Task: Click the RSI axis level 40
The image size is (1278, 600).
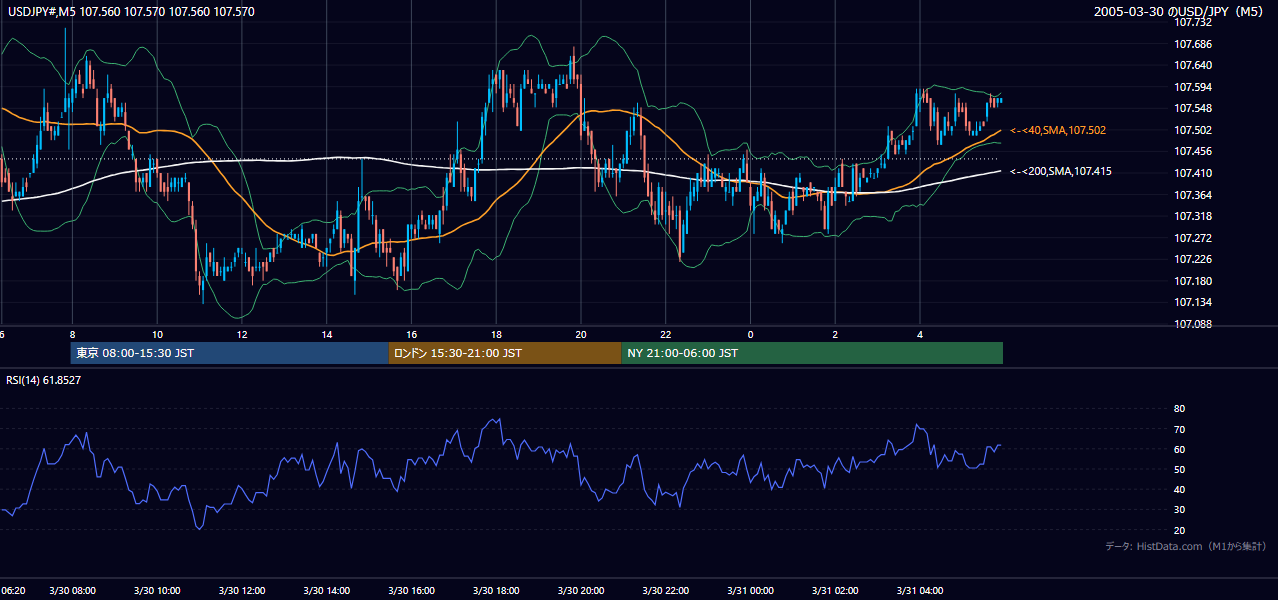Action: [x=1180, y=489]
